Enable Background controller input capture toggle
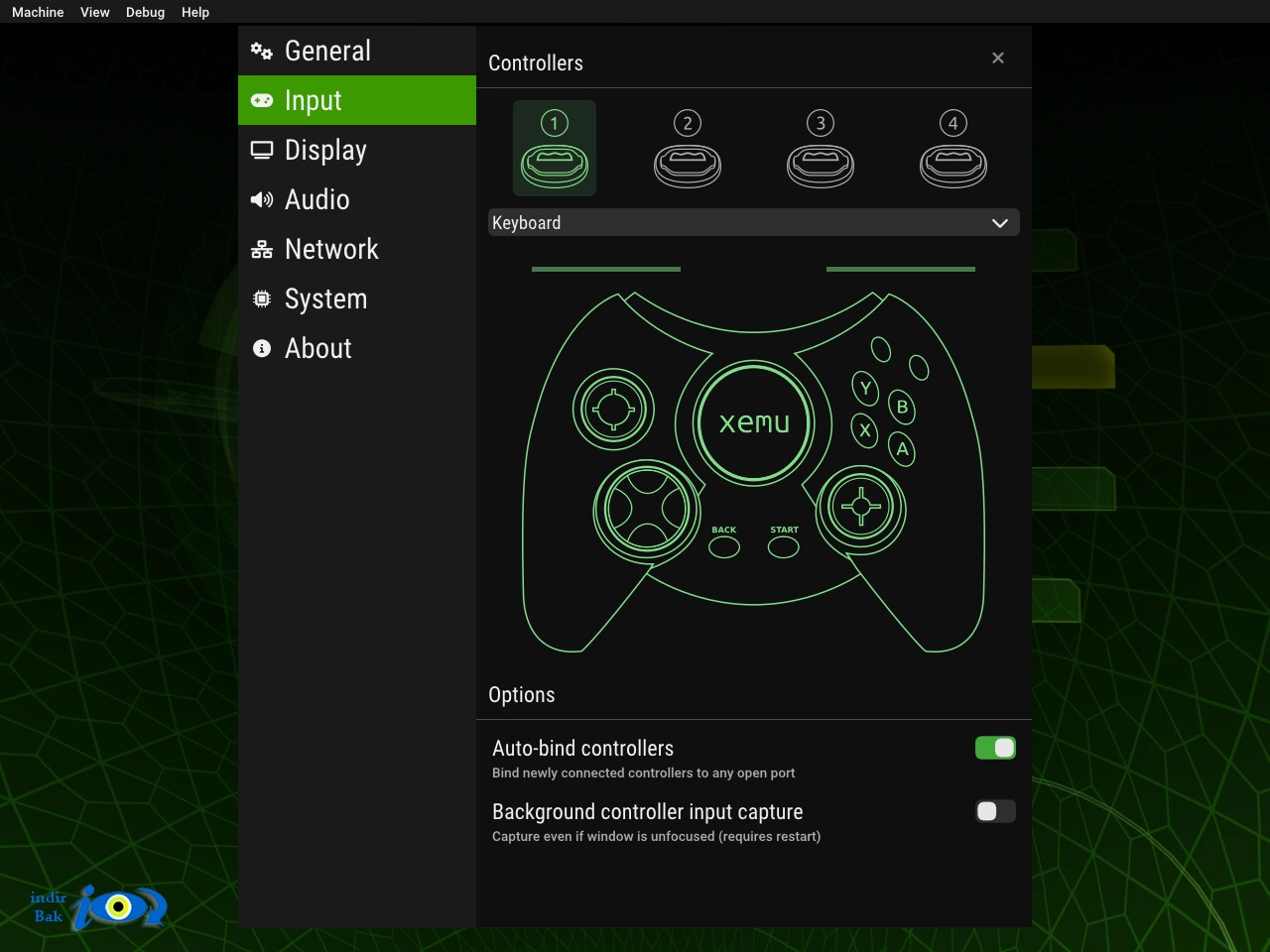This screenshot has height=952, width=1270. tap(995, 811)
